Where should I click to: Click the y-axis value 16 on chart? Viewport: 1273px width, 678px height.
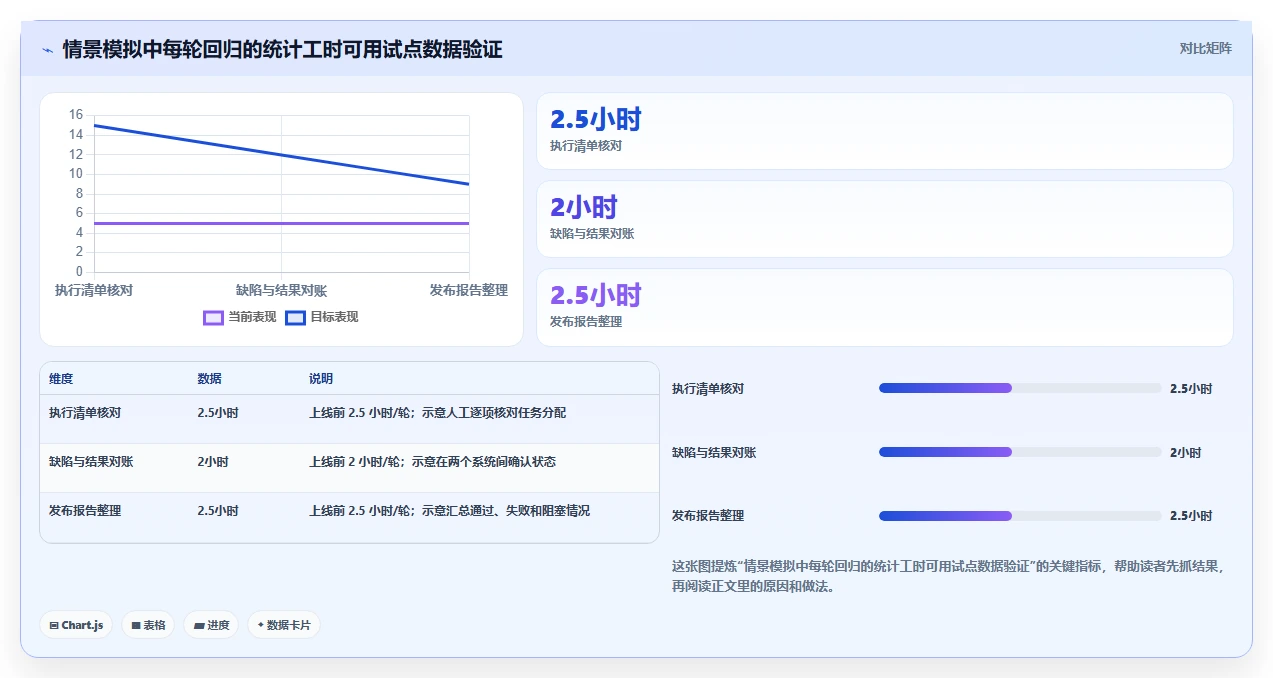tap(76, 115)
